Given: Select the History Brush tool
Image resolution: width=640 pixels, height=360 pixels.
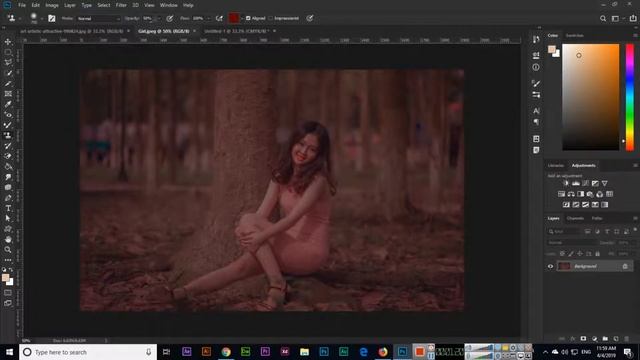Looking at the screenshot, I should coord(8,146).
